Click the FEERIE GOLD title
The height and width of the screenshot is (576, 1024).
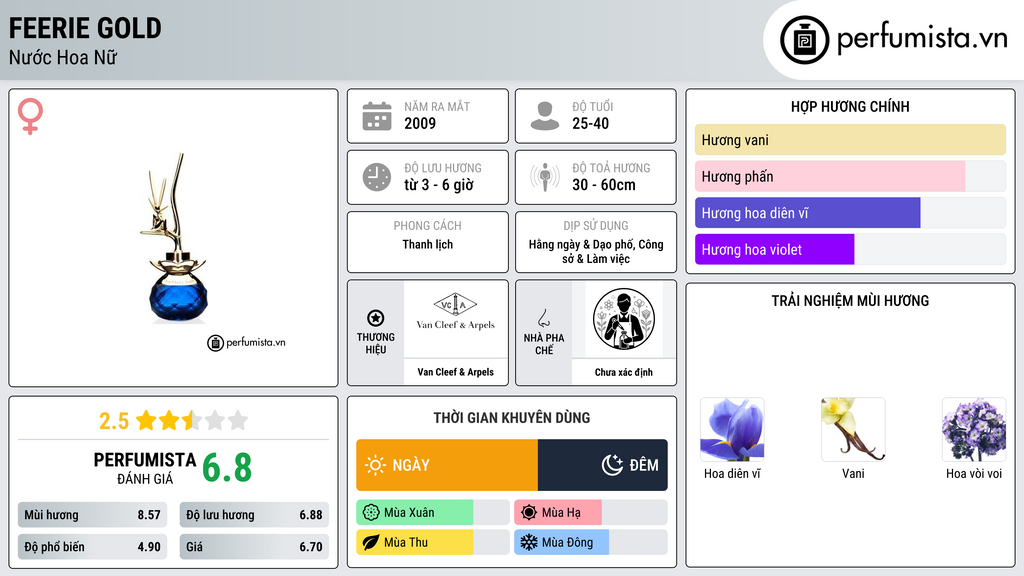(85, 28)
